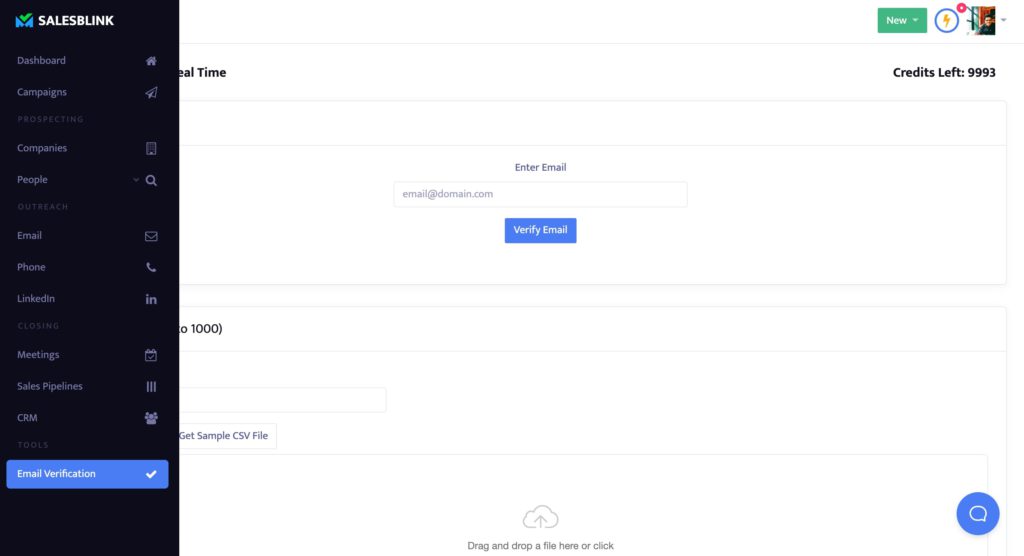
Task: Click the Email Verification checkmark icon
Action: pos(151,474)
